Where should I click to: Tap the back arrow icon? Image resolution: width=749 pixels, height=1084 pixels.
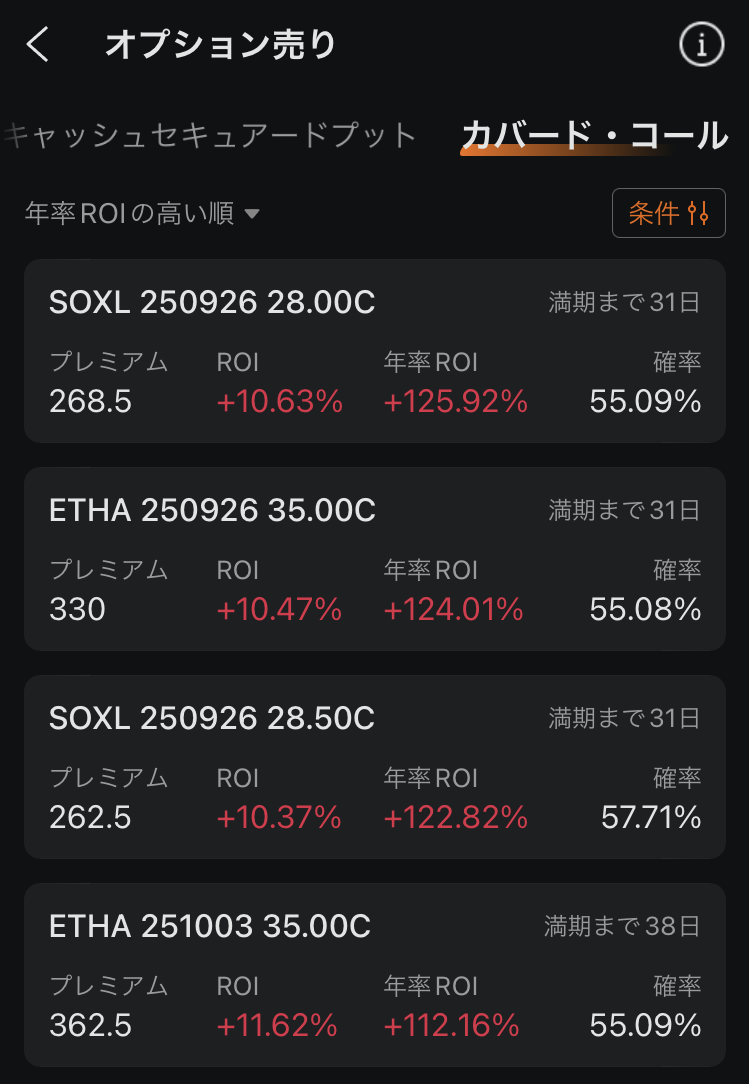(x=38, y=45)
